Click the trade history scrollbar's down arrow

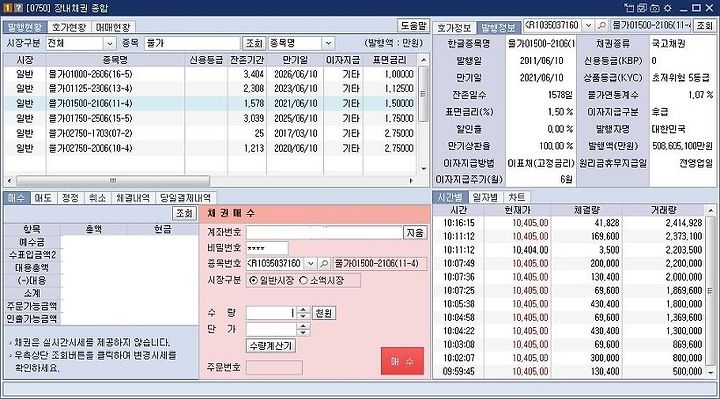click(x=710, y=372)
